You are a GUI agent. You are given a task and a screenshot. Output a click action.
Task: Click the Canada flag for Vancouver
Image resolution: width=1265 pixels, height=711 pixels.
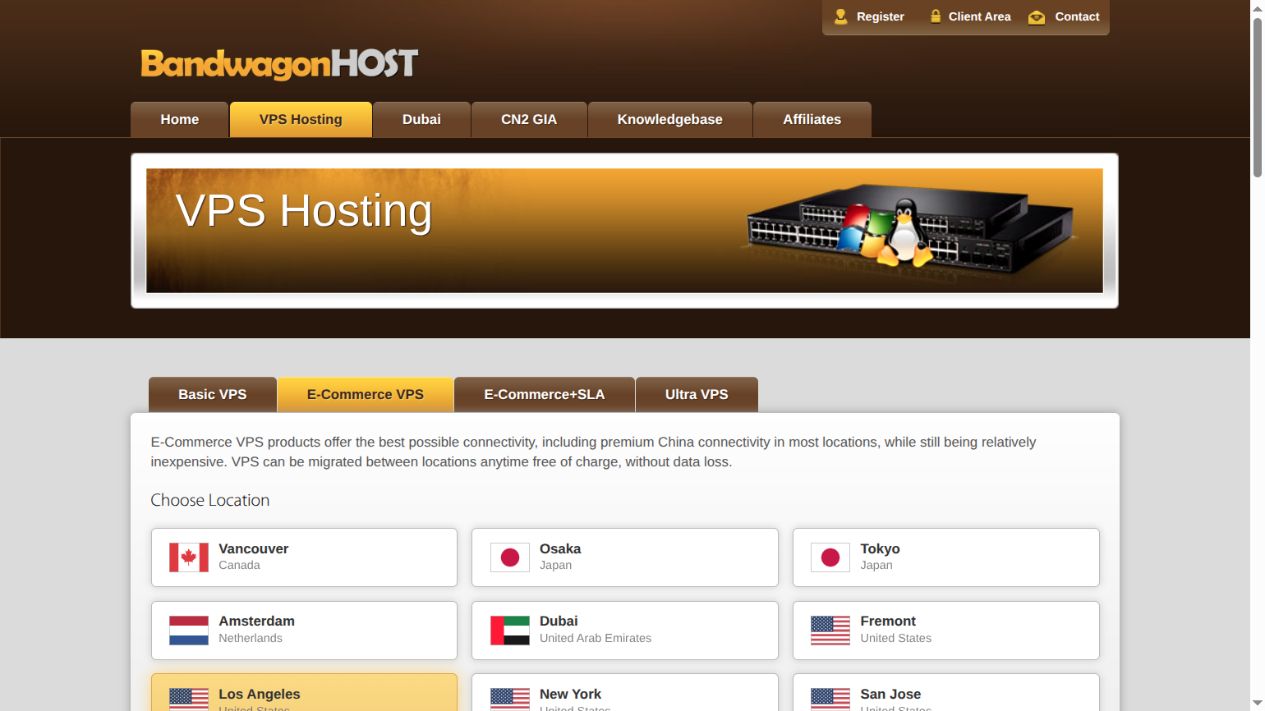(189, 557)
